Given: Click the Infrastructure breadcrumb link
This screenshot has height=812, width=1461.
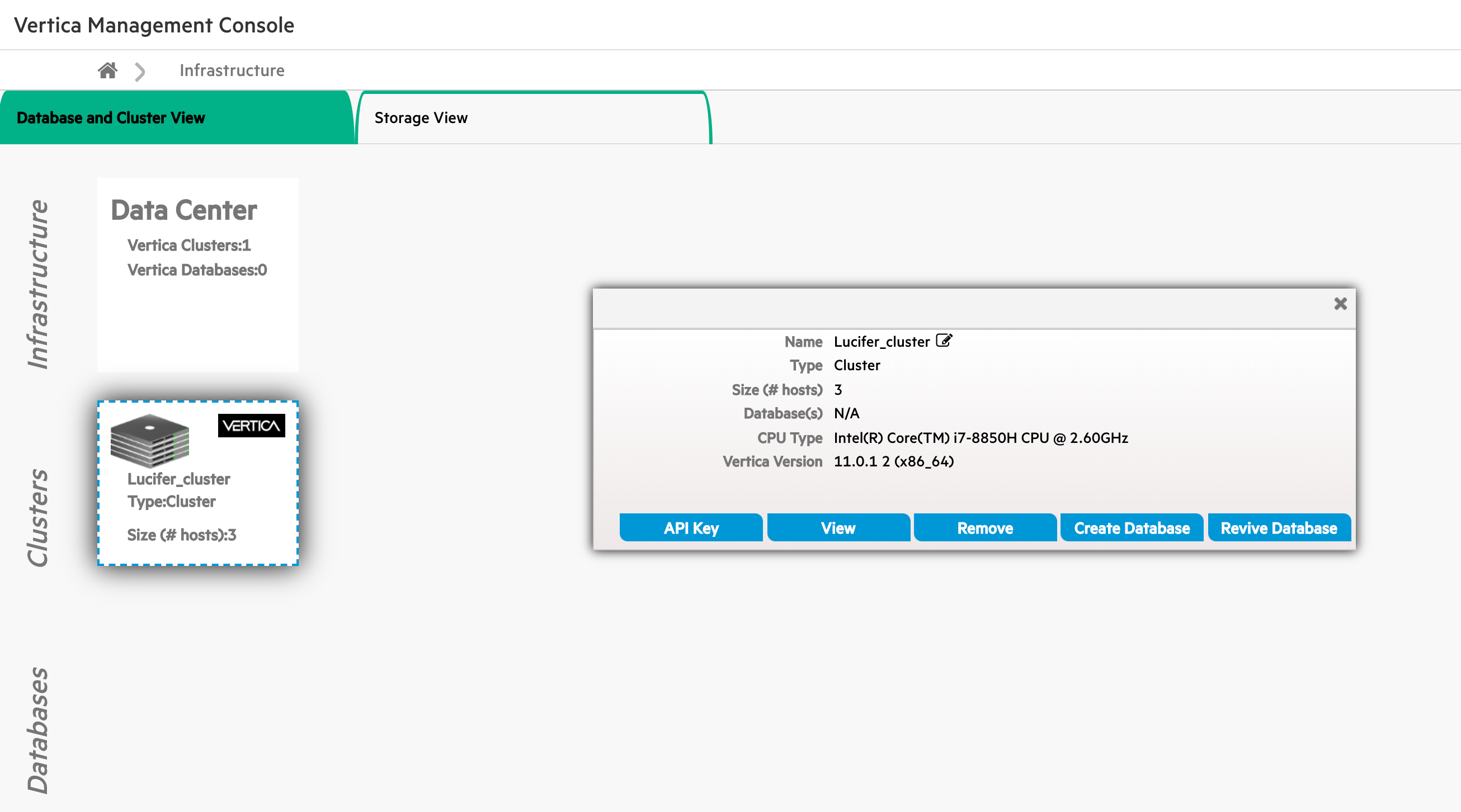Looking at the screenshot, I should 232,70.
